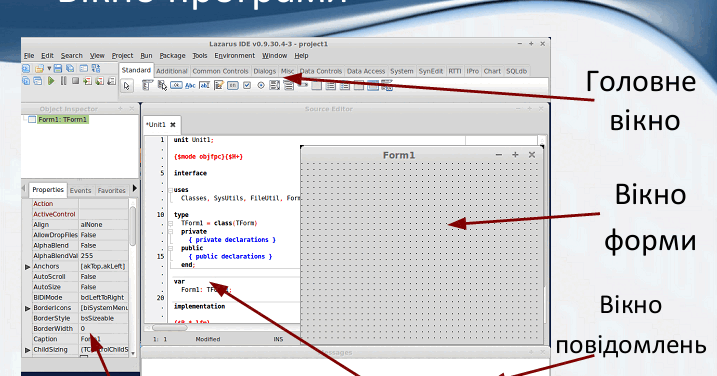Screen dimensions: 717x376
Task: Expand the Anchors property
Action: coord(27,267)
